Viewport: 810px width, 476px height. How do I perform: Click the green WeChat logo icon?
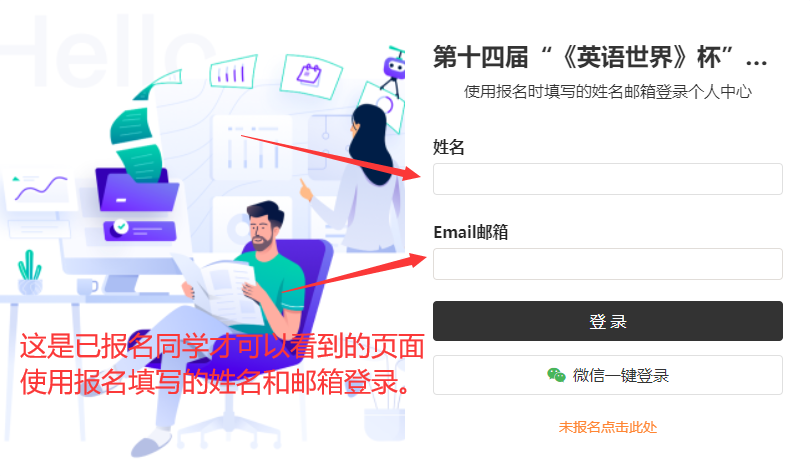coord(556,375)
